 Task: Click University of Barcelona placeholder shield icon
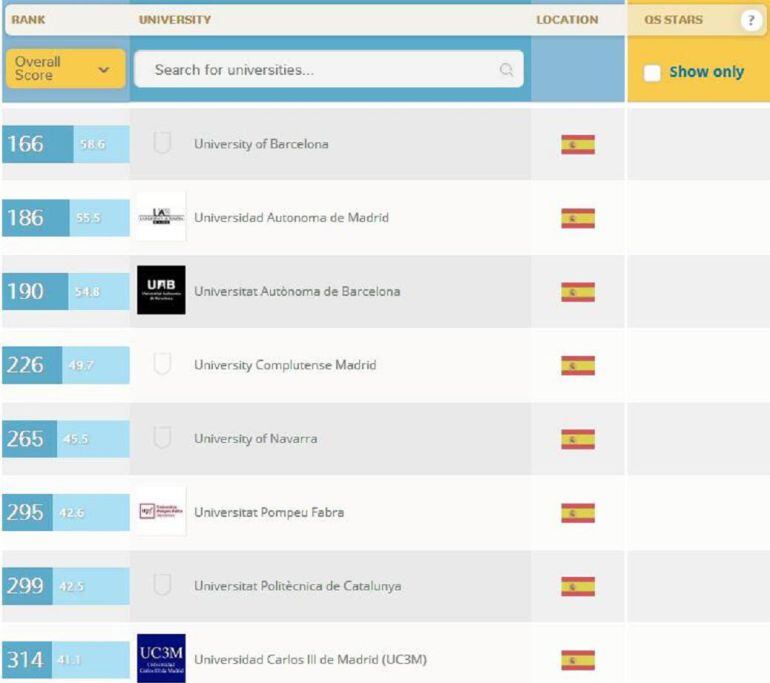point(162,143)
